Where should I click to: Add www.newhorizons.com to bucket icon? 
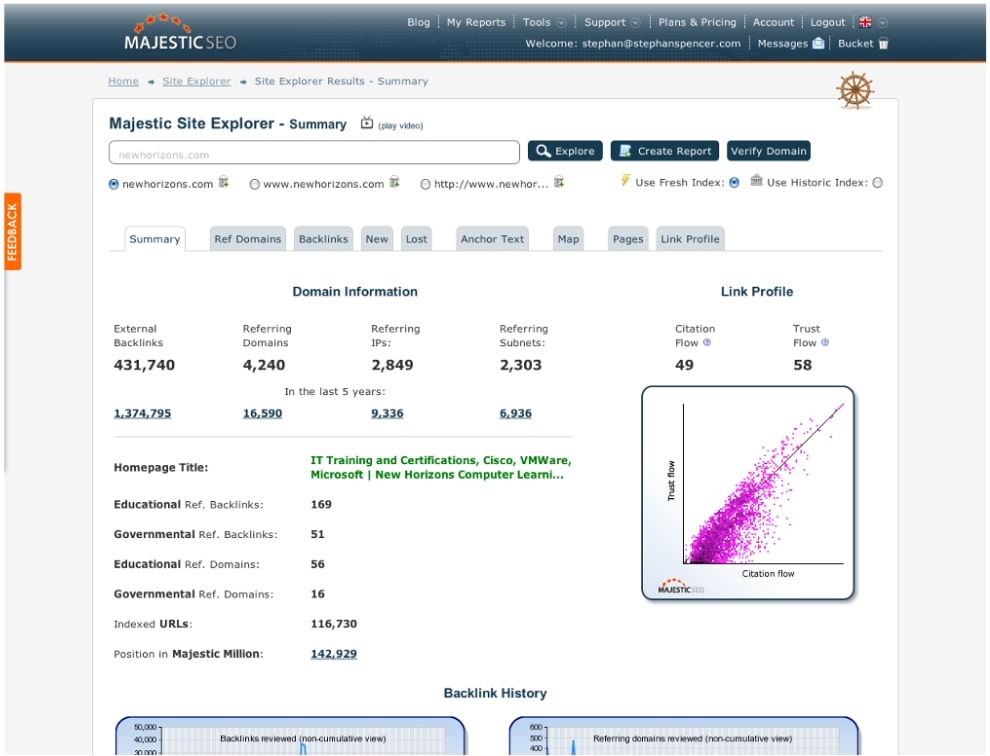(x=395, y=183)
